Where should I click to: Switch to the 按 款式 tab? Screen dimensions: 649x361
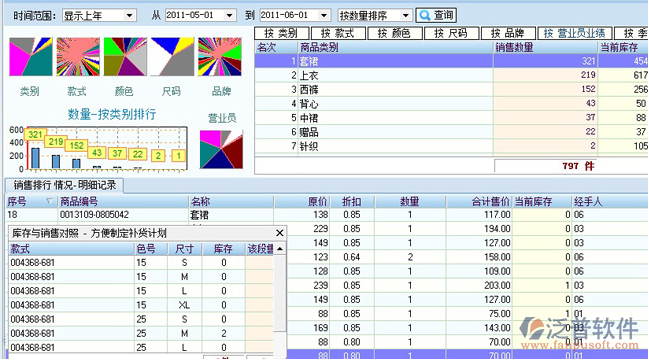click(x=338, y=33)
